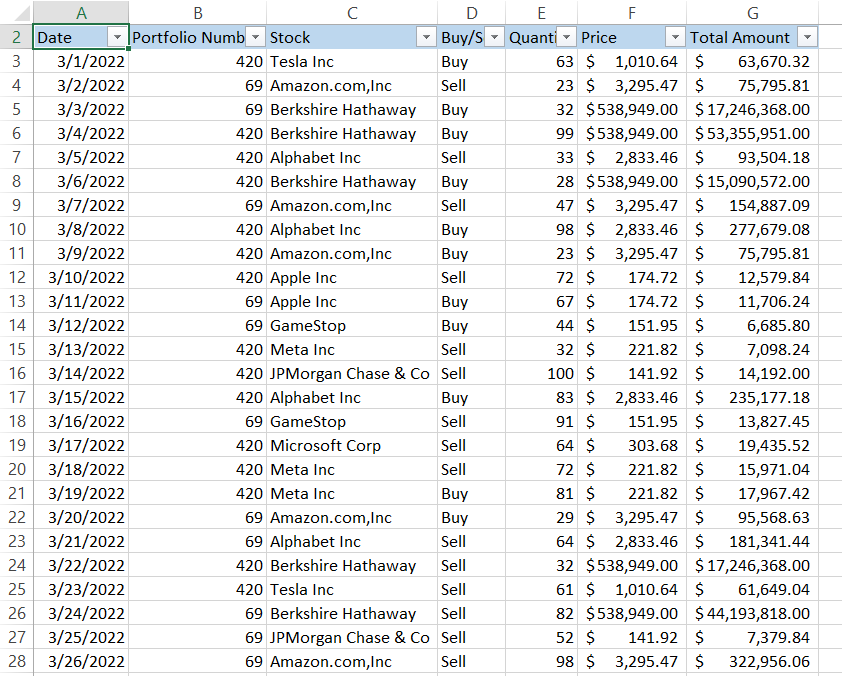842x676 pixels.
Task: Click the header row number 2
Action: [x=16, y=38]
